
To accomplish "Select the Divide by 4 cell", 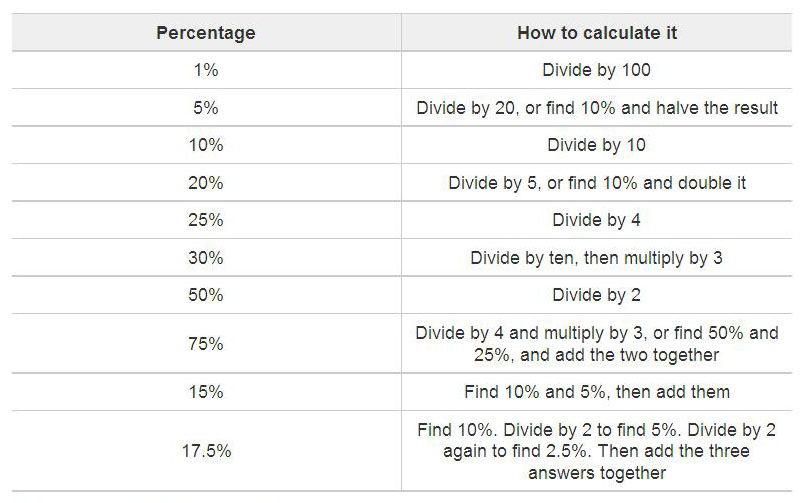I will pyautogui.click(x=596, y=220).
